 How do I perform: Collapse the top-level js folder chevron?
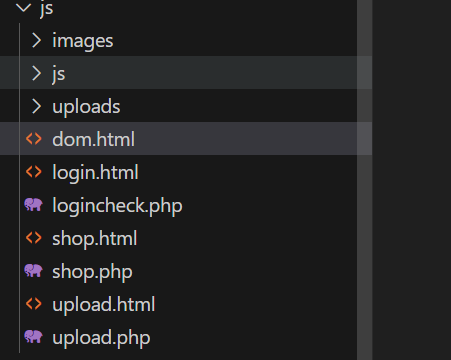[23, 8]
